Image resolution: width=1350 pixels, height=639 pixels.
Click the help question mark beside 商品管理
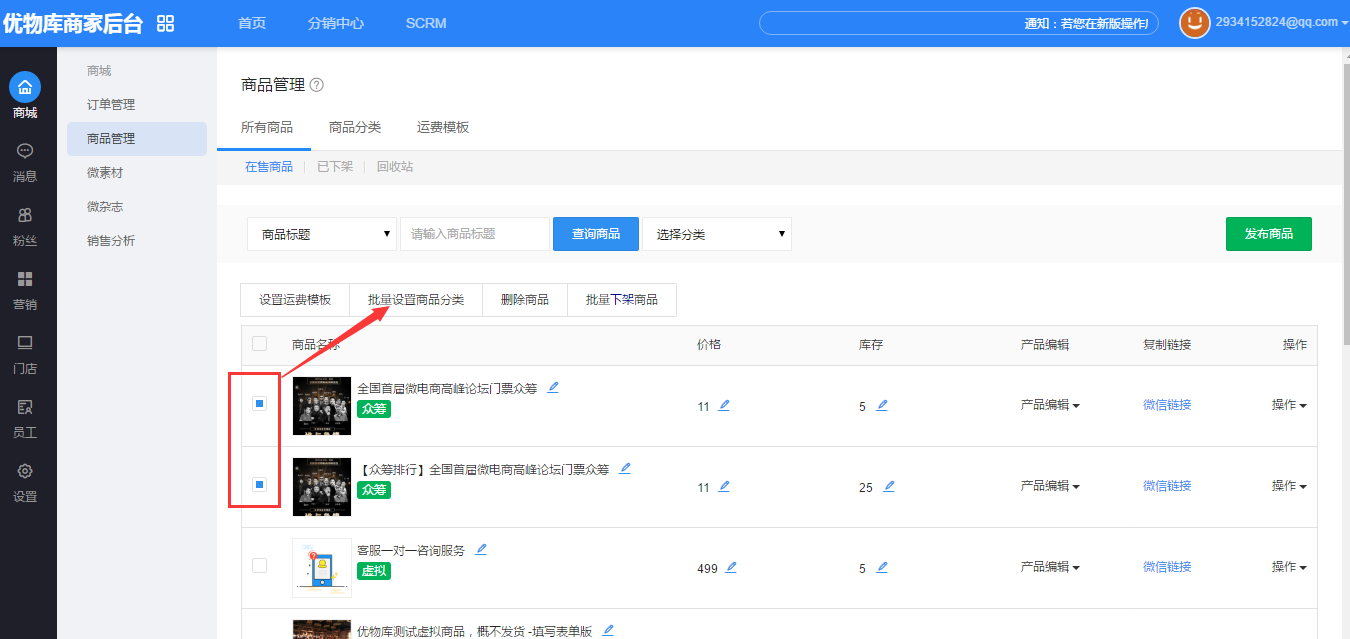[x=317, y=85]
